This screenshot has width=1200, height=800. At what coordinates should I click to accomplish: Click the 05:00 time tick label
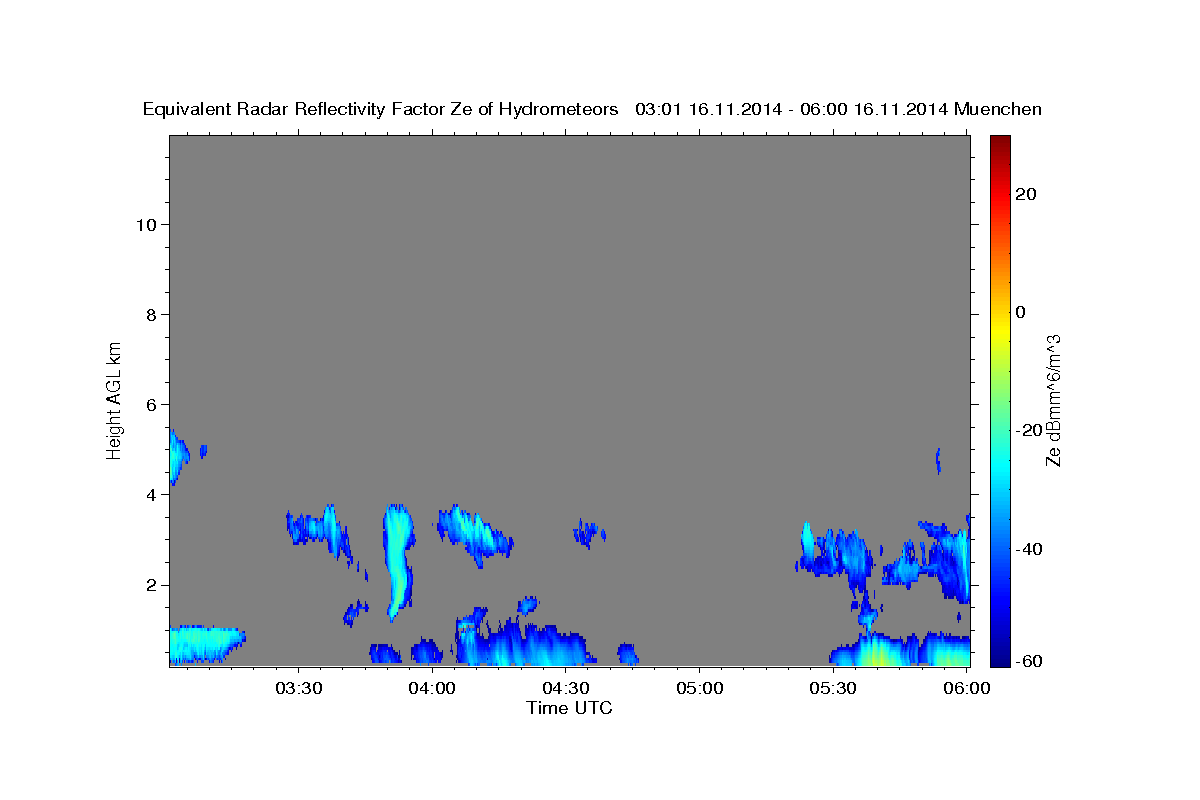coord(700,689)
